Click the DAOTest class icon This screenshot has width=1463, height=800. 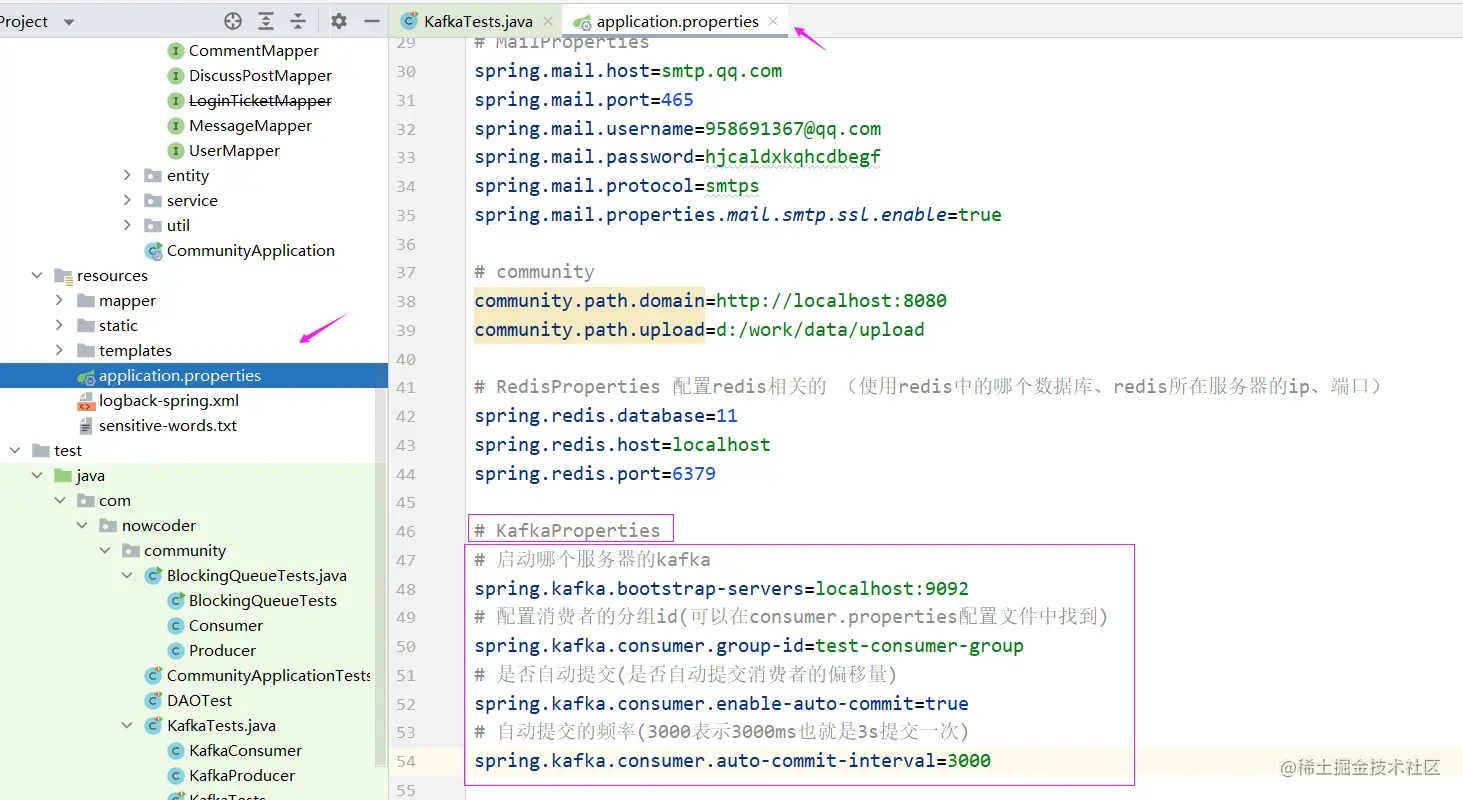pyautogui.click(x=154, y=701)
